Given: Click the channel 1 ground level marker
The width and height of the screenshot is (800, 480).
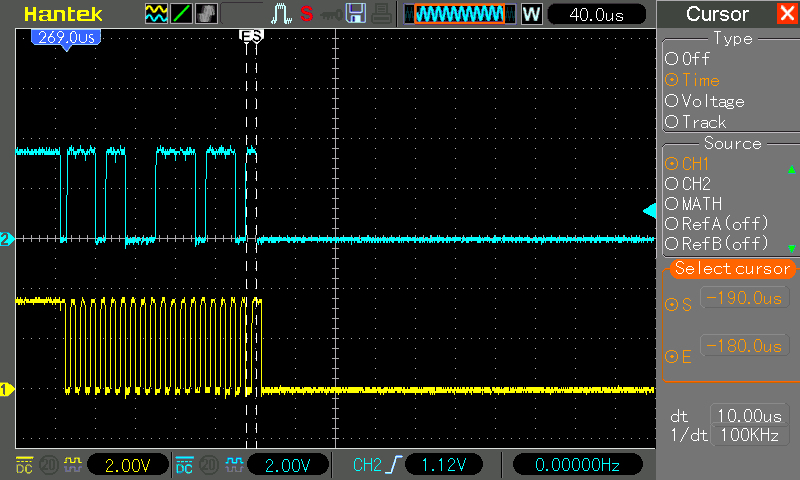Looking at the screenshot, I should 7,390.
